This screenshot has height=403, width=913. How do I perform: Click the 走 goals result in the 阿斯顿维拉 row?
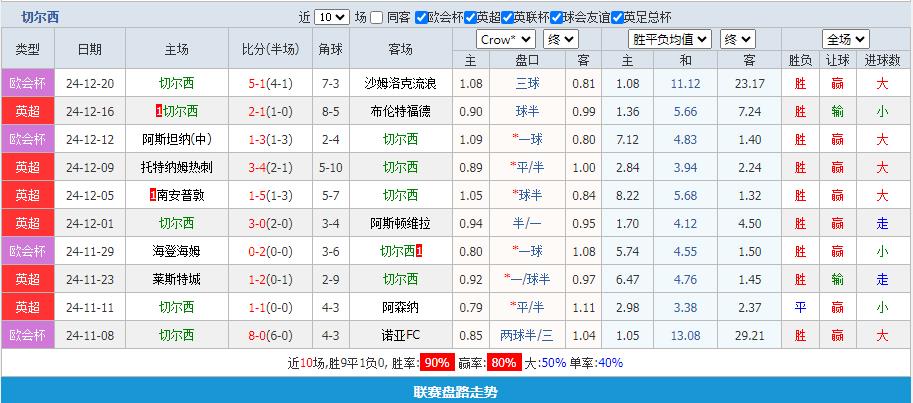(882, 224)
